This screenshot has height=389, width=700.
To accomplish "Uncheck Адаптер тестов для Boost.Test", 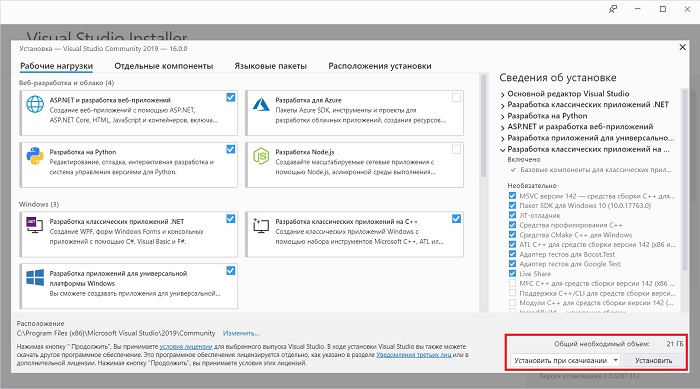I will 512,254.
